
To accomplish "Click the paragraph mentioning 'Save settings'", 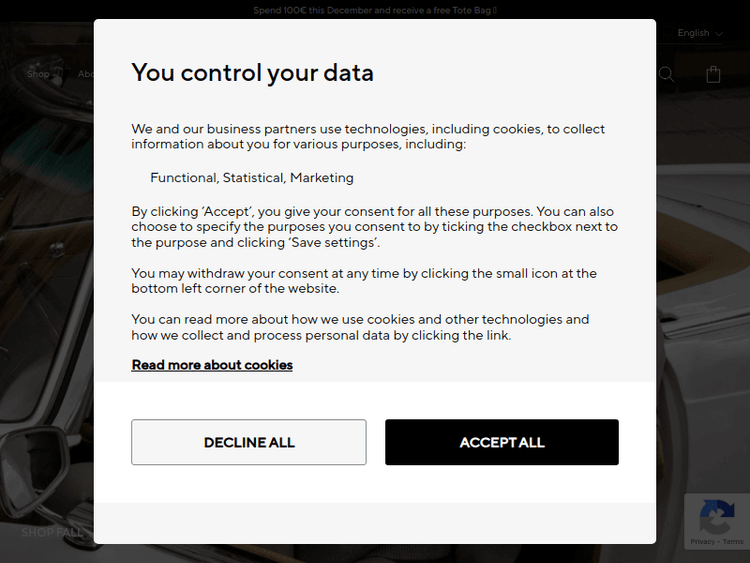I will tap(374, 227).
